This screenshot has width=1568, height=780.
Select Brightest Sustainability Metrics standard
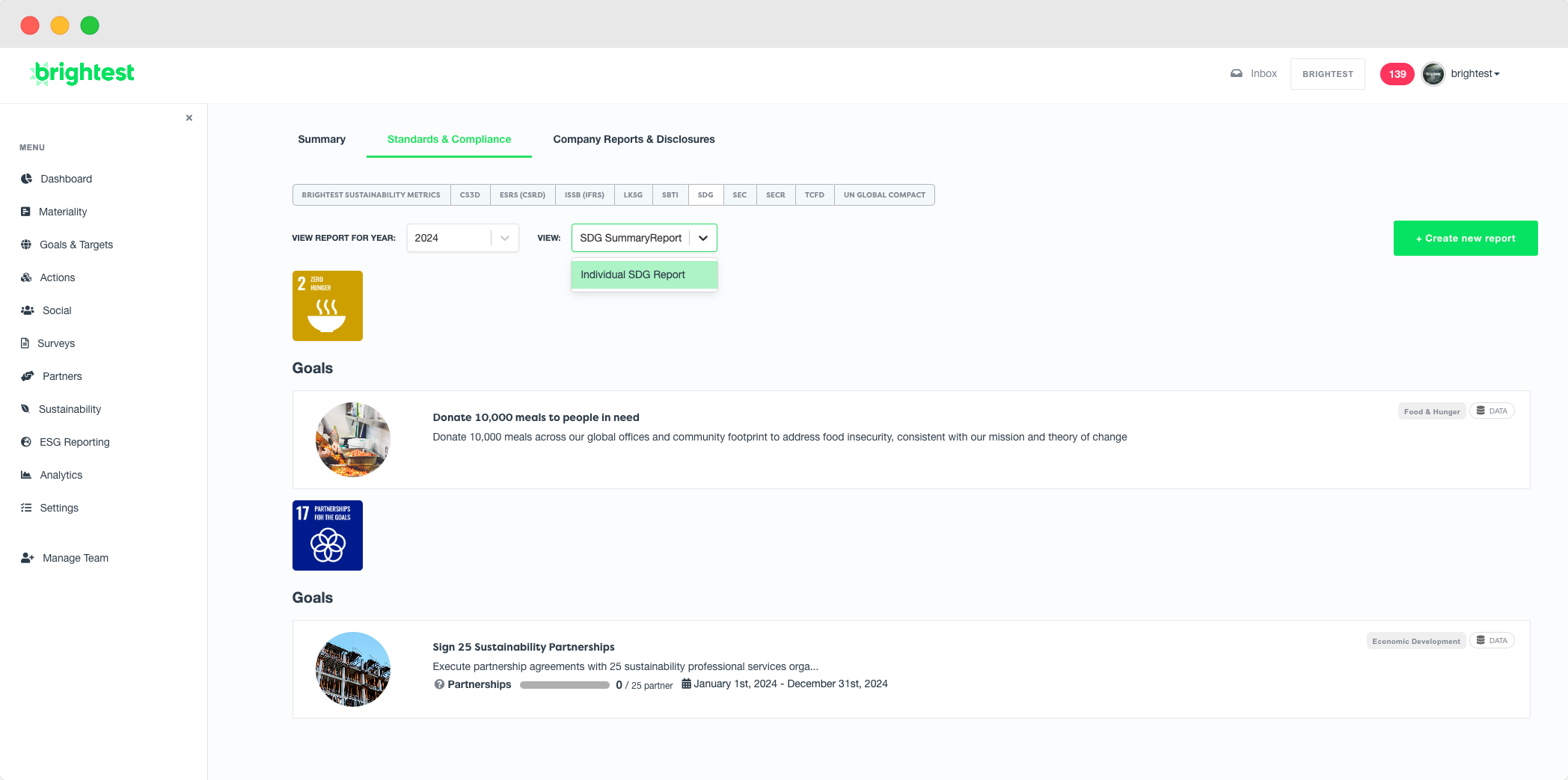pyautogui.click(x=371, y=194)
